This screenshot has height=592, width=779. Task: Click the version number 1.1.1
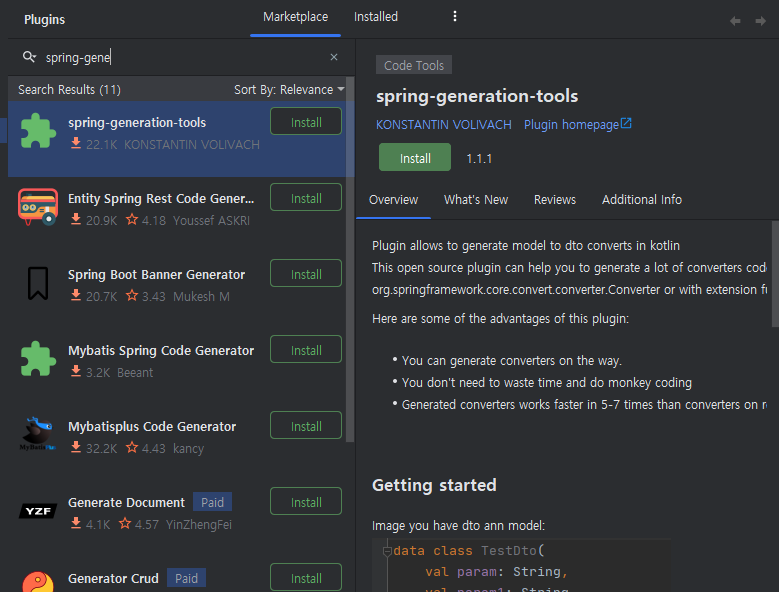pos(479,158)
